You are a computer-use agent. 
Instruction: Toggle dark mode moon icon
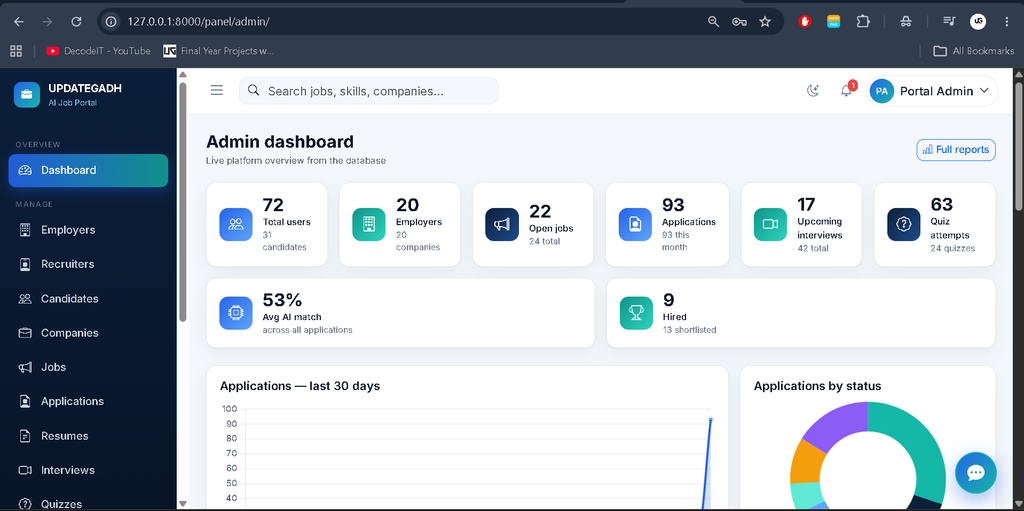coord(812,91)
